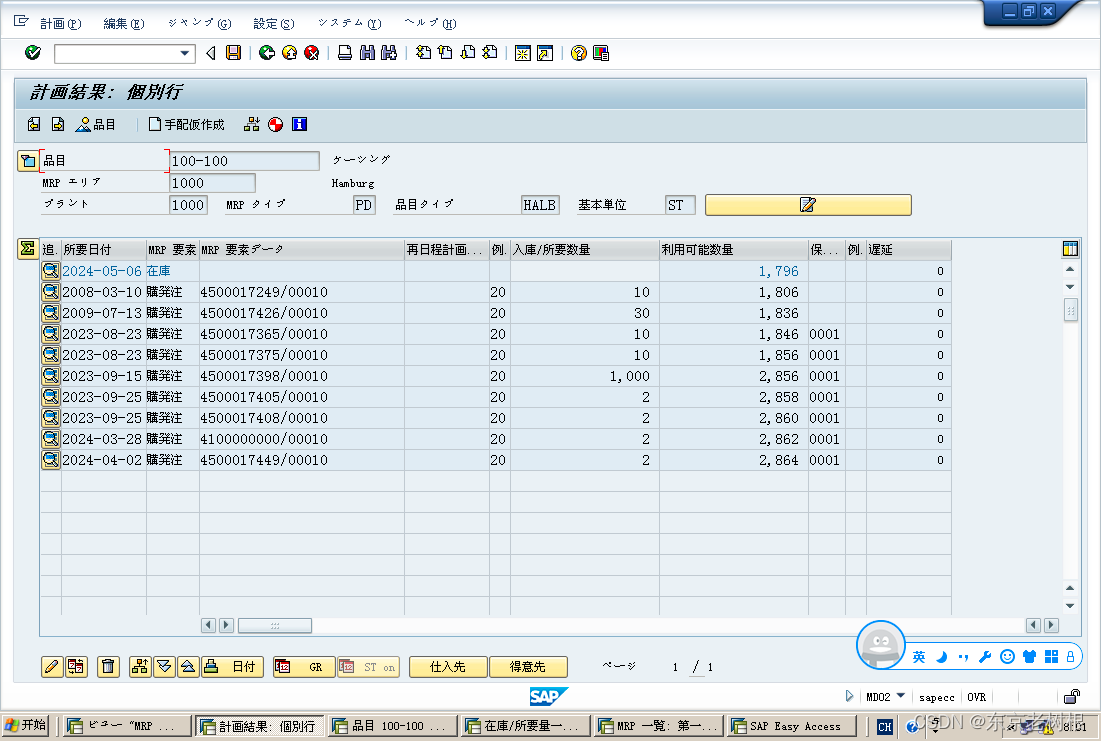Click the red-white circle icon

(x=275, y=124)
